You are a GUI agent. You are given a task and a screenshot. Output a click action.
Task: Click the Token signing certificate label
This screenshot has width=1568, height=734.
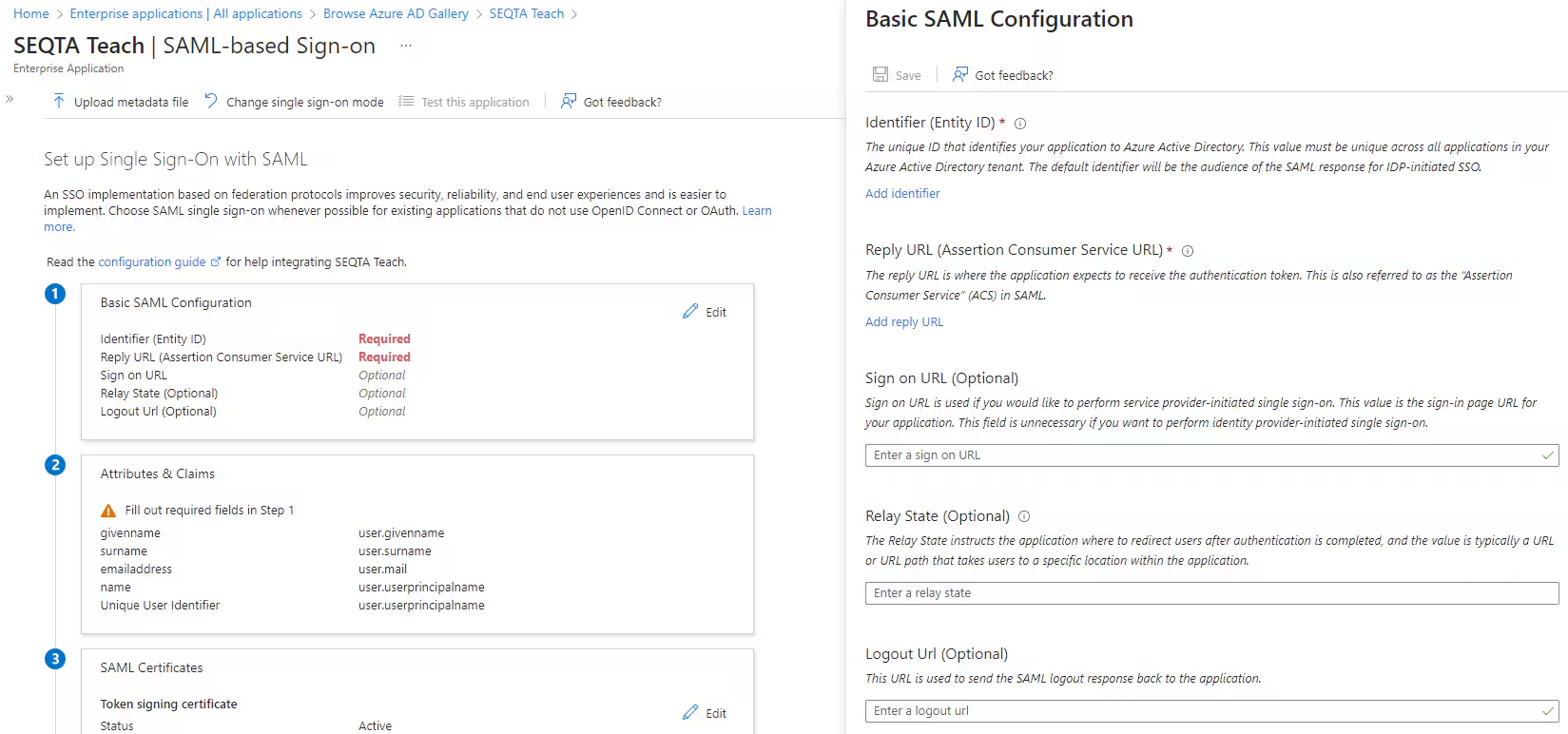169,705
